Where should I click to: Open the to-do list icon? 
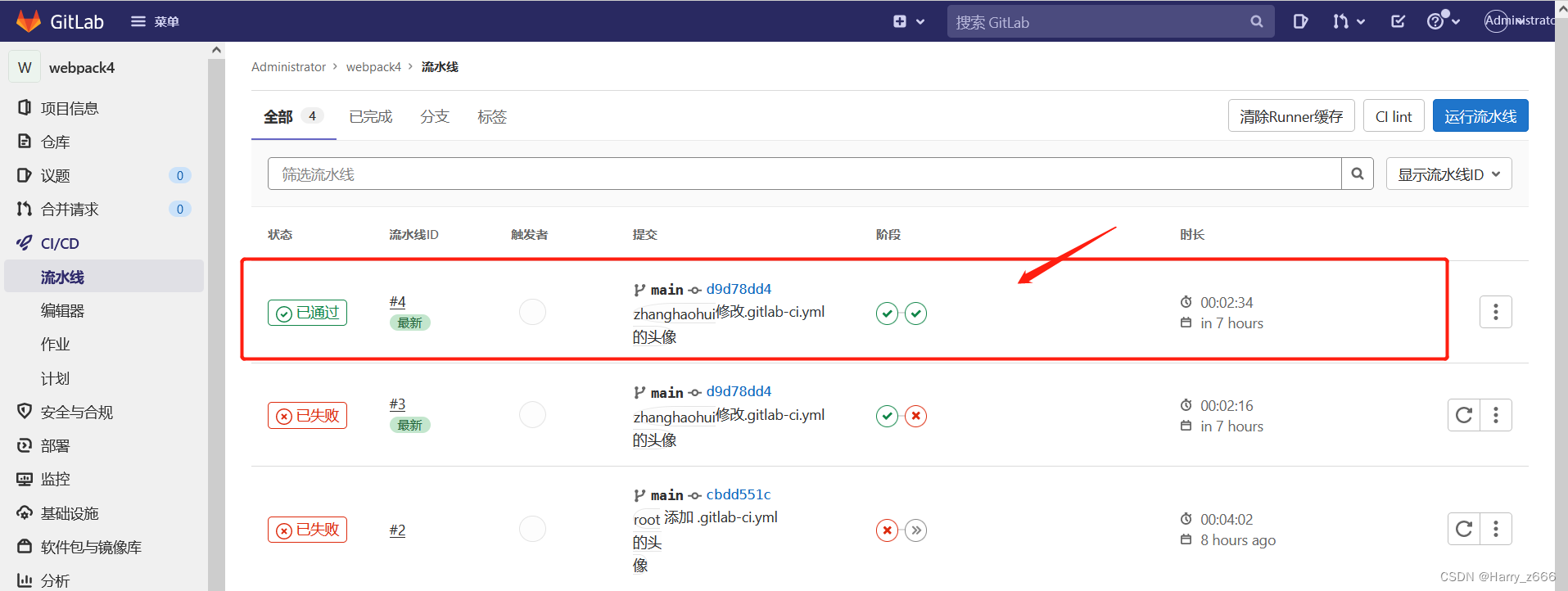(x=1398, y=21)
